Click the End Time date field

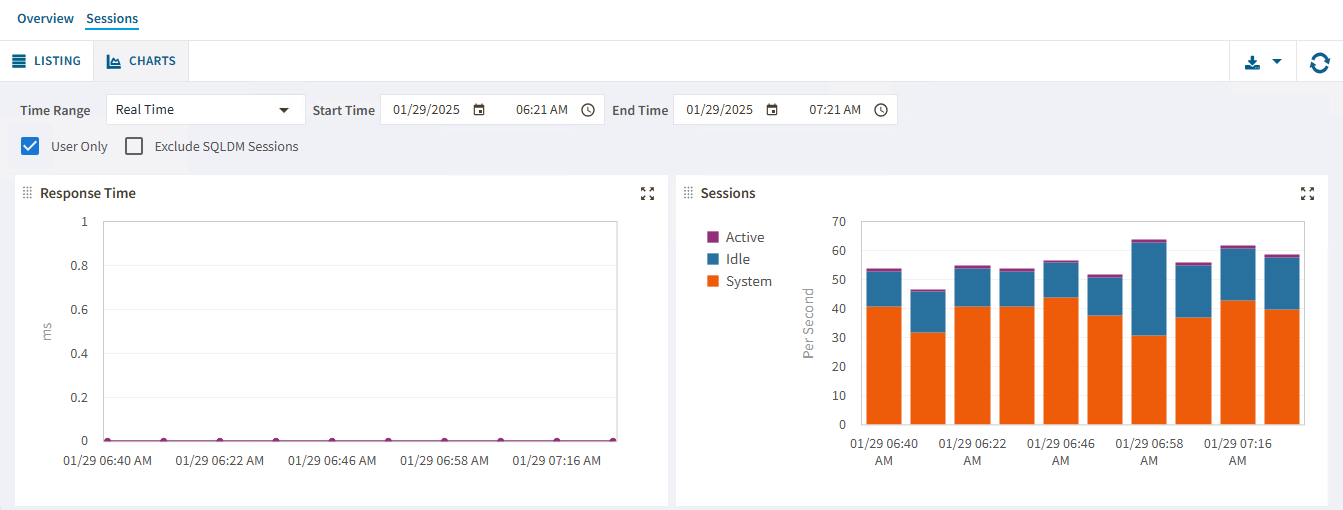tap(720, 110)
